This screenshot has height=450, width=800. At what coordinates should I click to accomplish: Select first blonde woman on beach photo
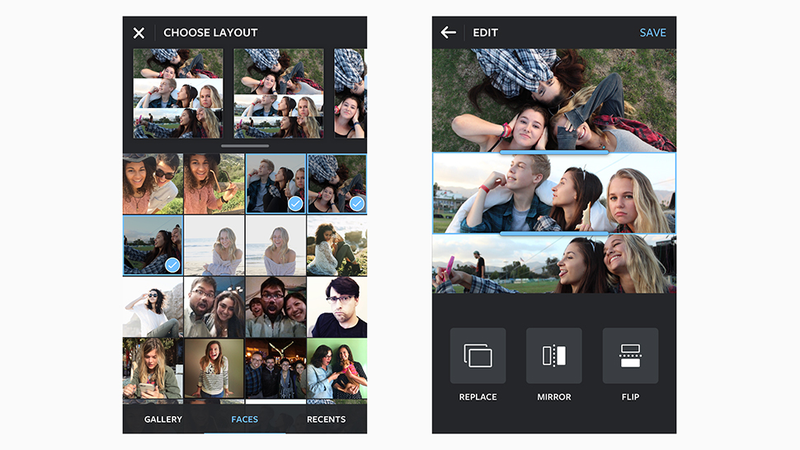click(214, 245)
